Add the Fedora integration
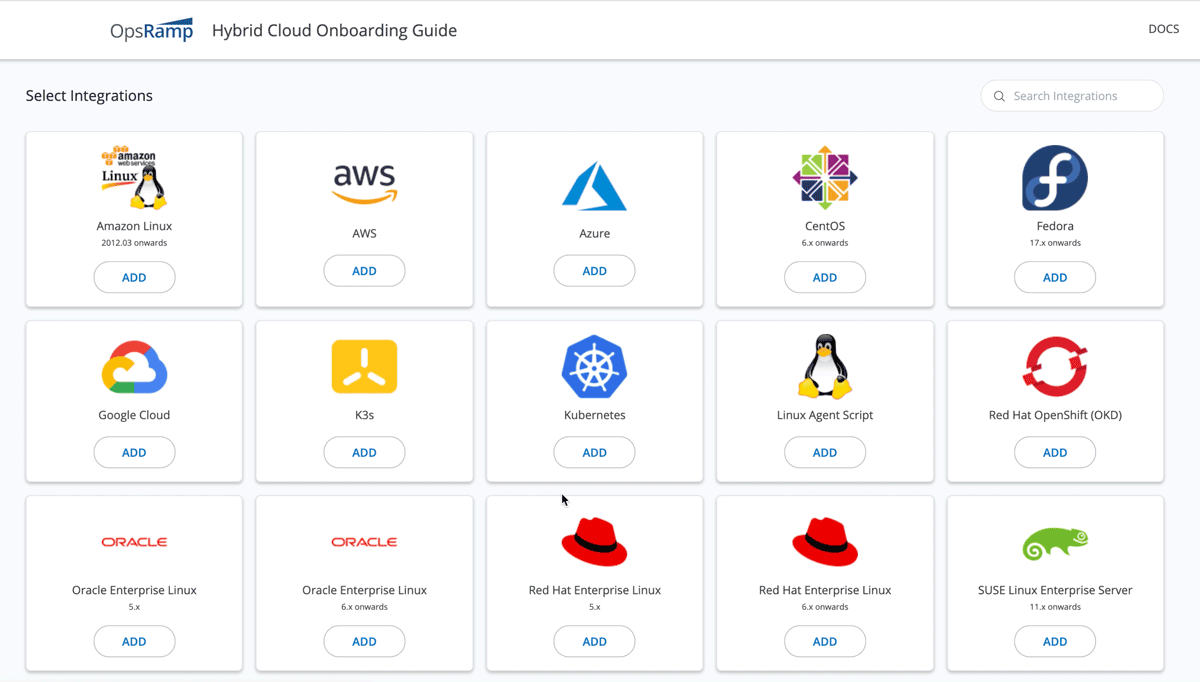1200x682 pixels. pos(1055,278)
